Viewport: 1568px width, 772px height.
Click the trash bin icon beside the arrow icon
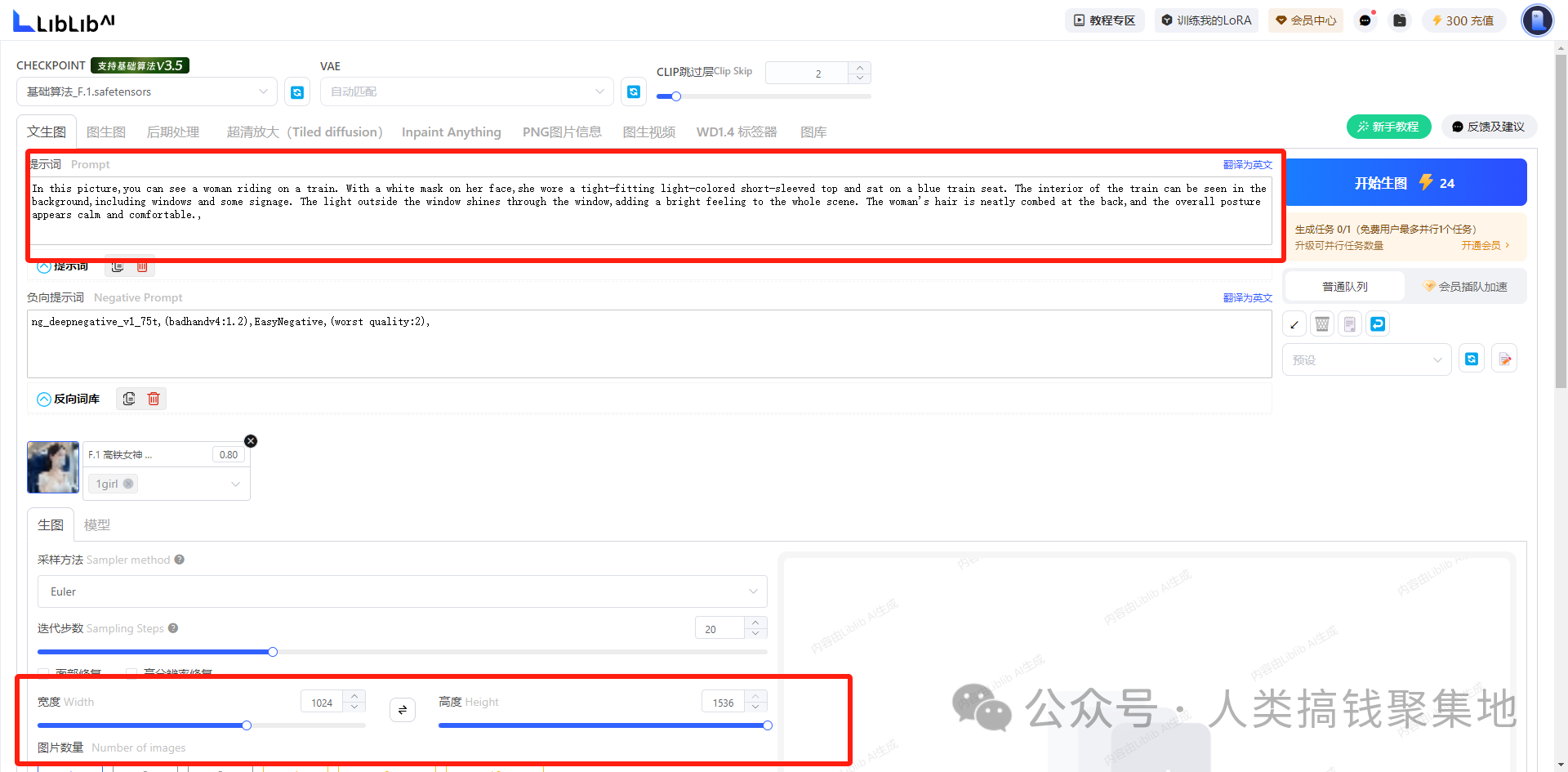(1322, 324)
